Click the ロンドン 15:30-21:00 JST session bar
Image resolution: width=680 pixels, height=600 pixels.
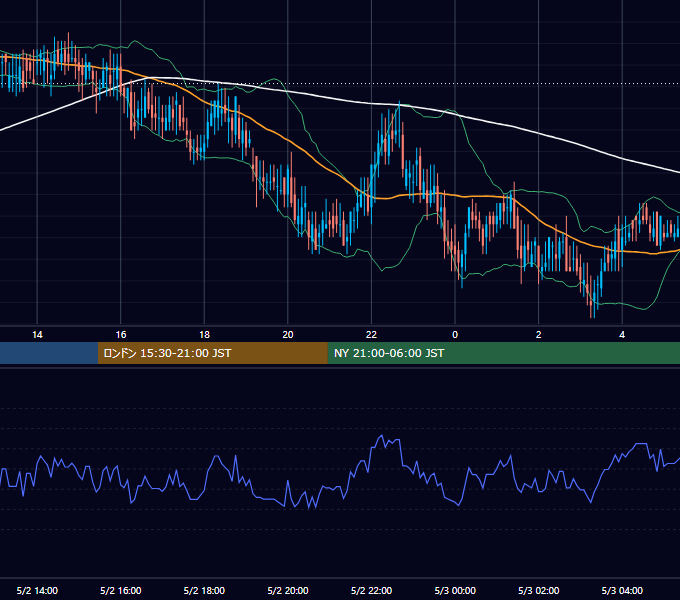(x=212, y=353)
